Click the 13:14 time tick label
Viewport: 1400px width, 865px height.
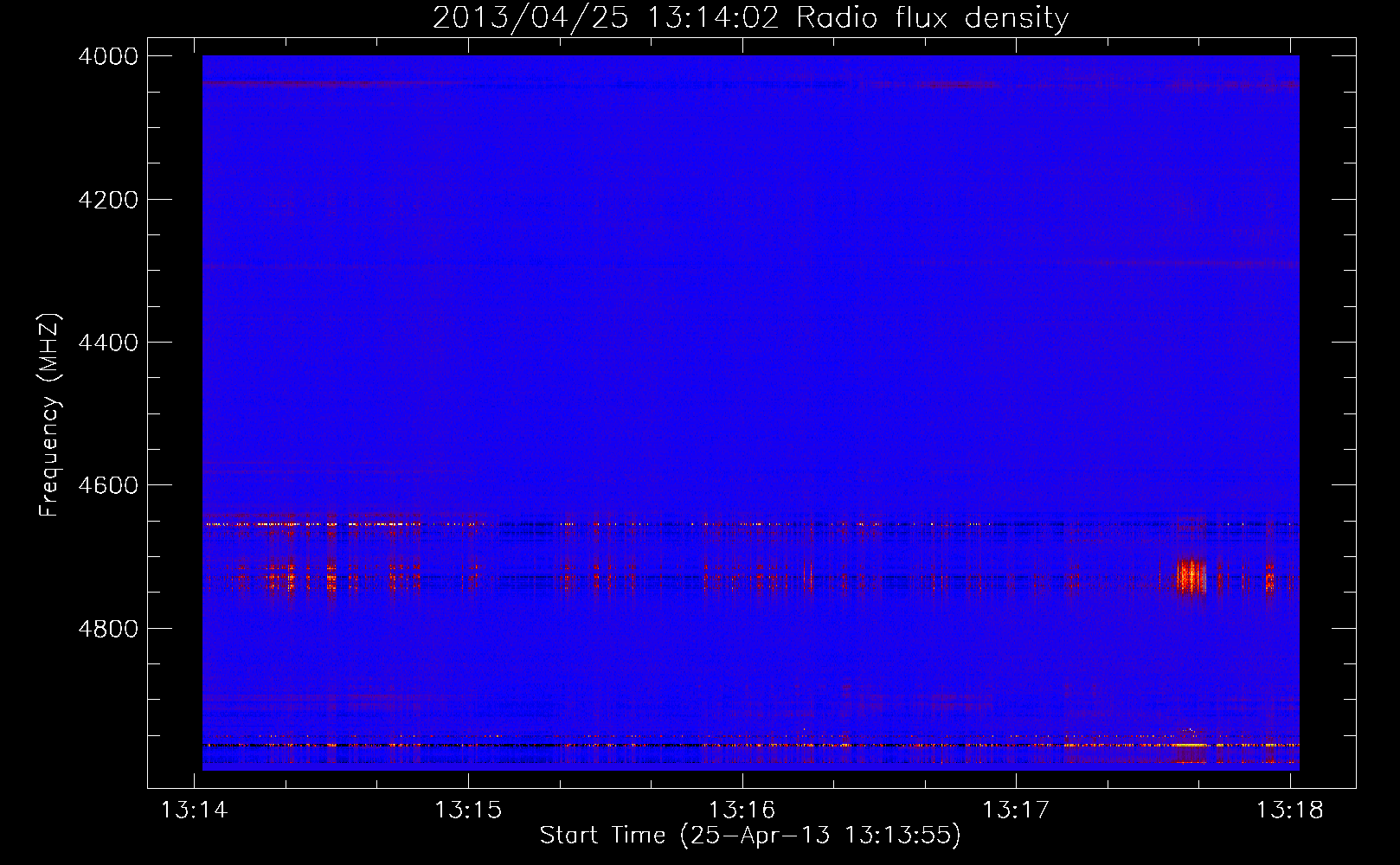point(195,810)
